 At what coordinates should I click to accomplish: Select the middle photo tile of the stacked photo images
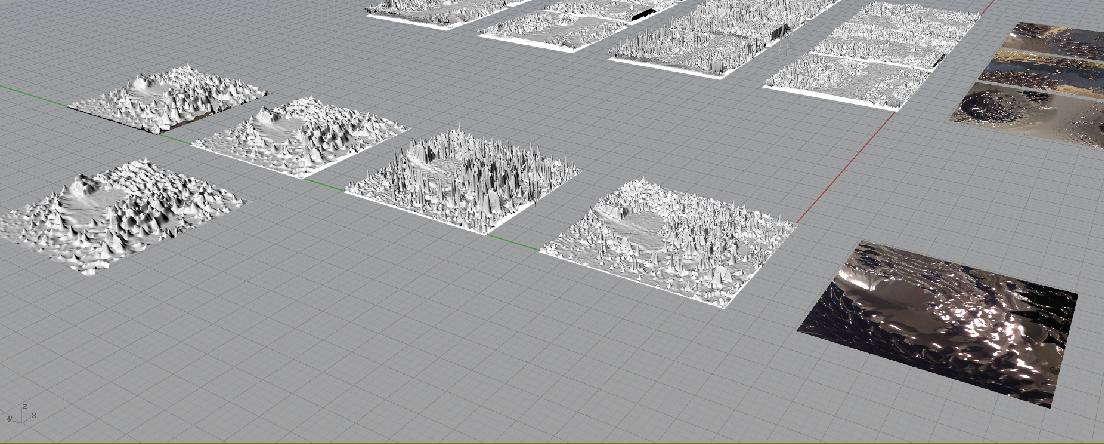(1042, 74)
